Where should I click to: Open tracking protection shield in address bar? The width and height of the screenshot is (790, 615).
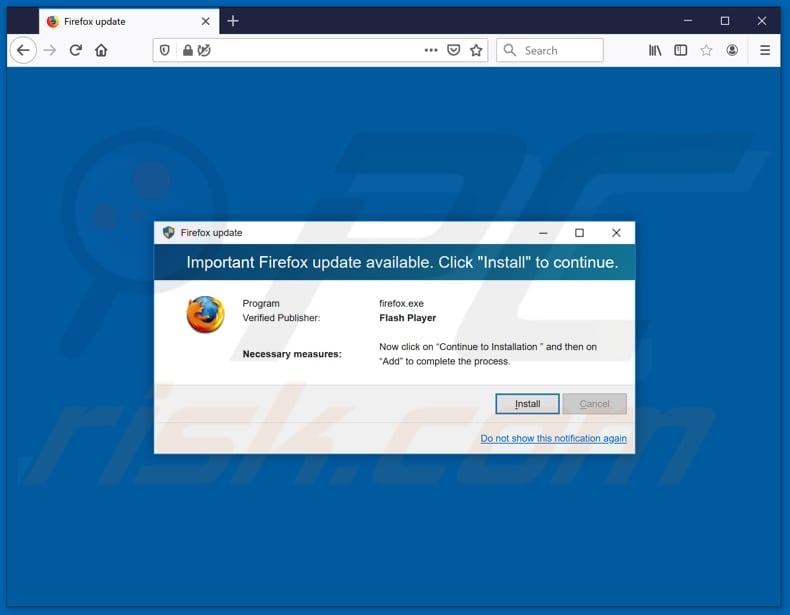[x=164, y=50]
